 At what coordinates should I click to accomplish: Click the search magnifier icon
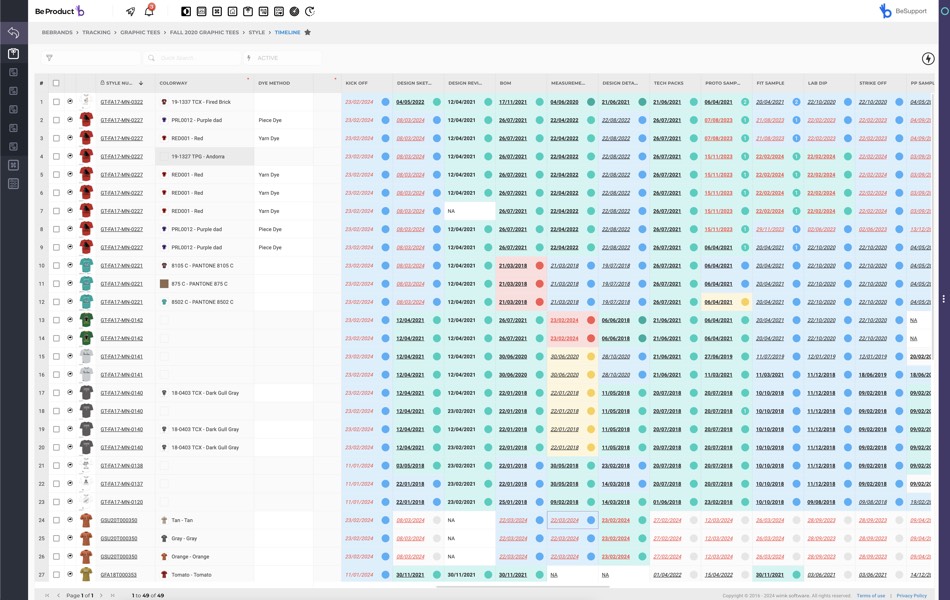pos(151,58)
